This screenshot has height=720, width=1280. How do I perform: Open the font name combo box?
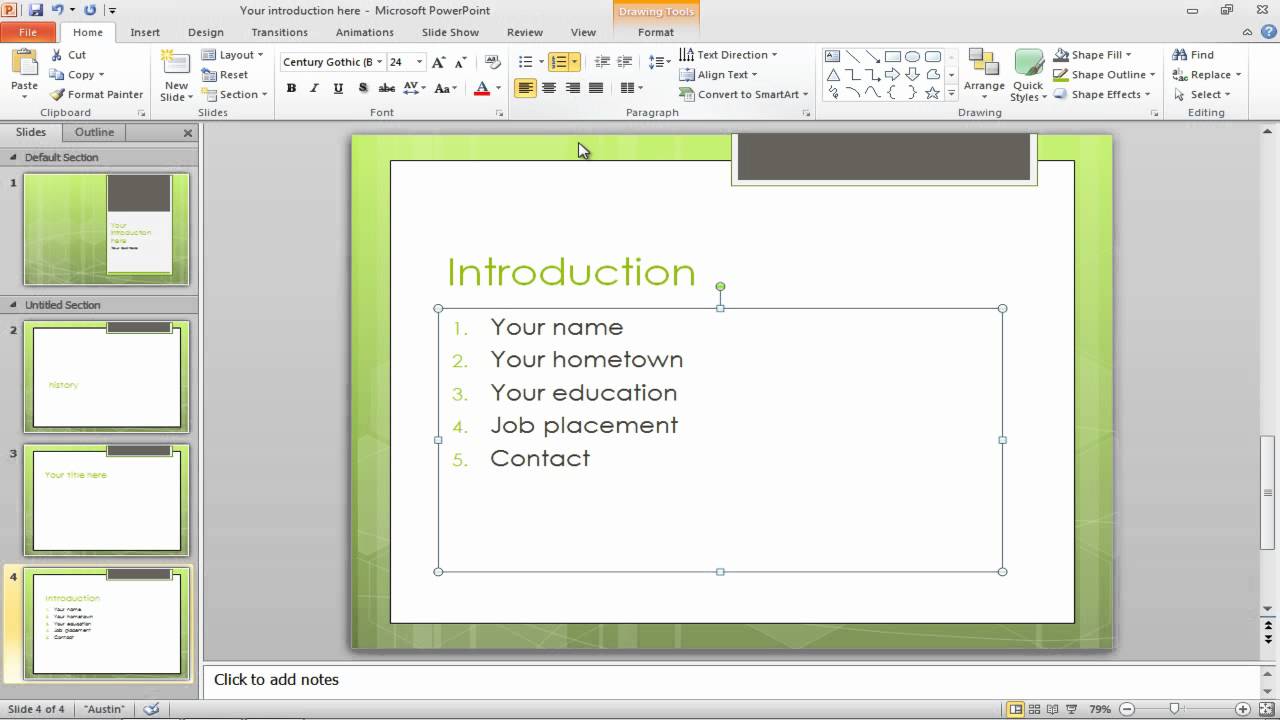coord(332,62)
